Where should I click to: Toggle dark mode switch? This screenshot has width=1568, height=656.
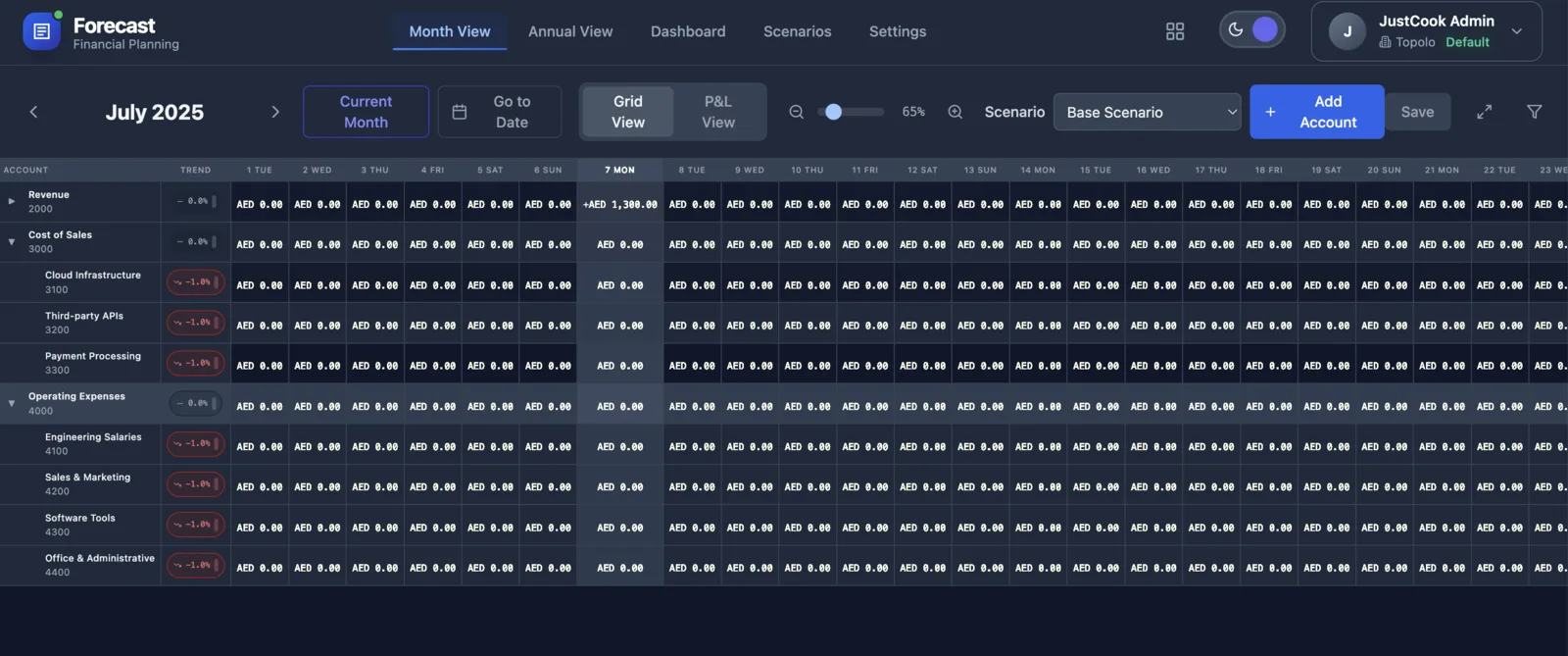pyautogui.click(x=1251, y=30)
